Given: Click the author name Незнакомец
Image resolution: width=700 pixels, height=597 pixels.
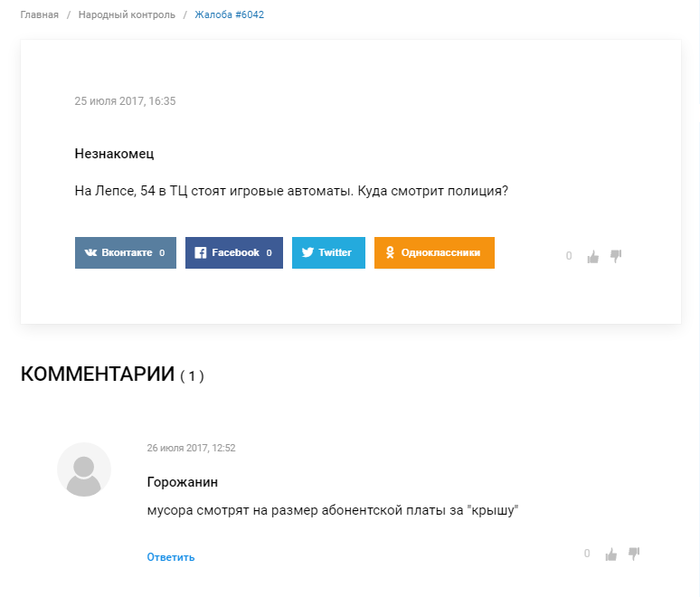Looking at the screenshot, I should click(114, 154).
